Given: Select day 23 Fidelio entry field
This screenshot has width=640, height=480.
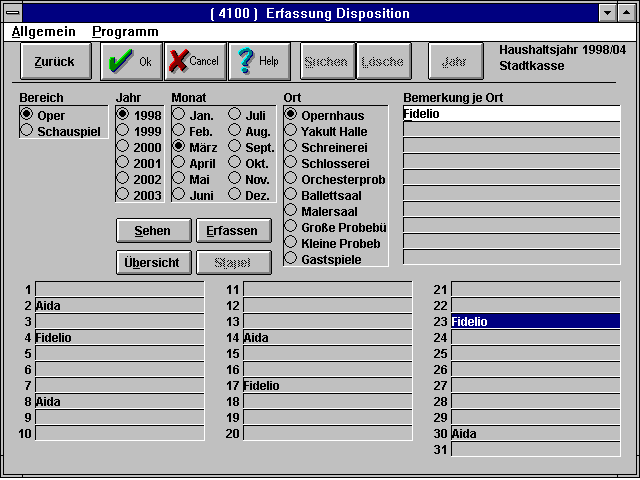Looking at the screenshot, I should [x=535, y=322].
